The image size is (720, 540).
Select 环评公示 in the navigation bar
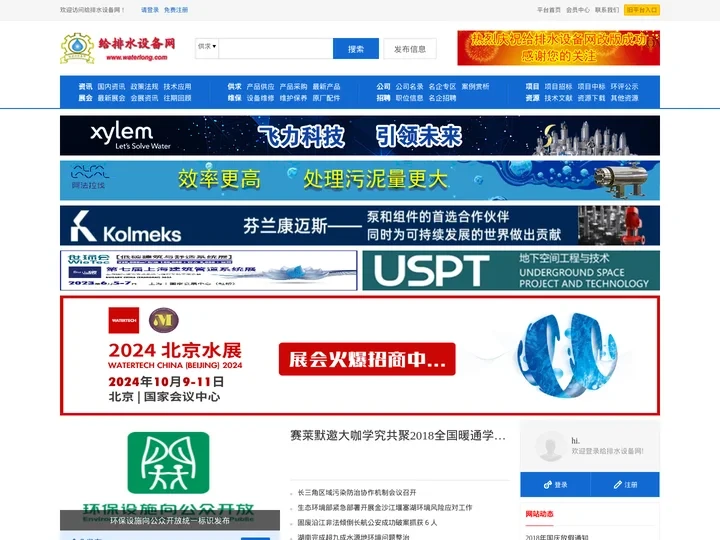(x=624, y=86)
